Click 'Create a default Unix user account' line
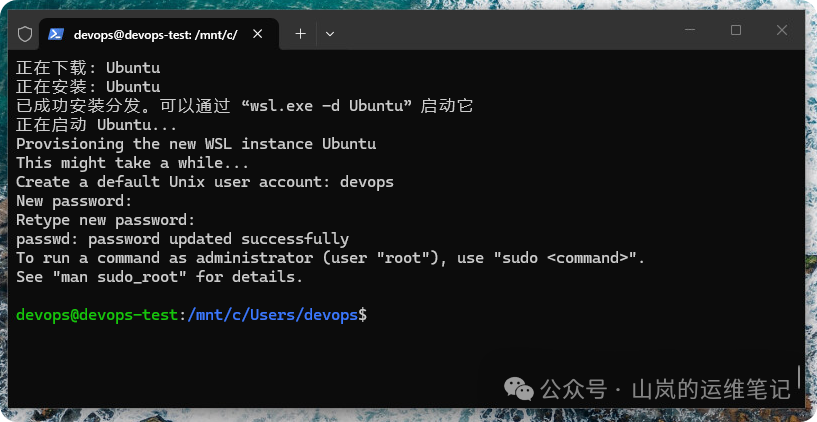 [205, 182]
